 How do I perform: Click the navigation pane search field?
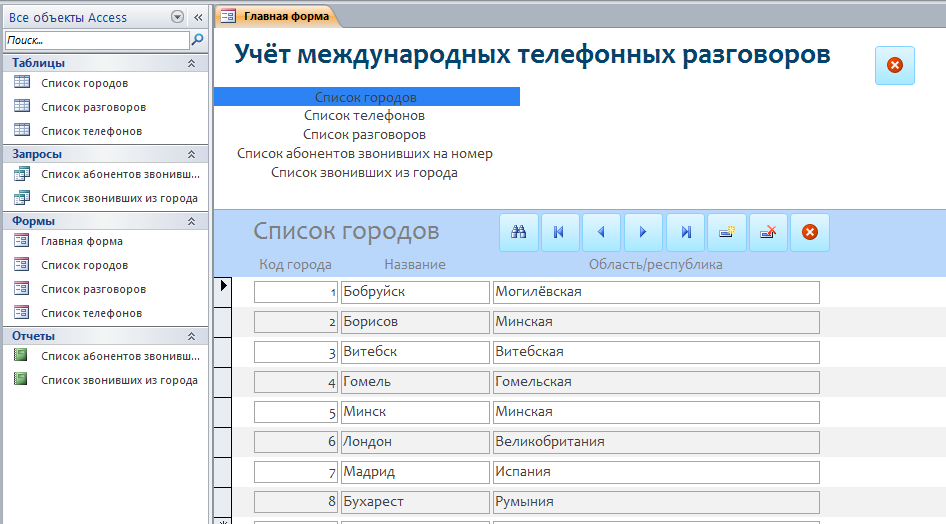pyautogui.click(x=96, y=40)
